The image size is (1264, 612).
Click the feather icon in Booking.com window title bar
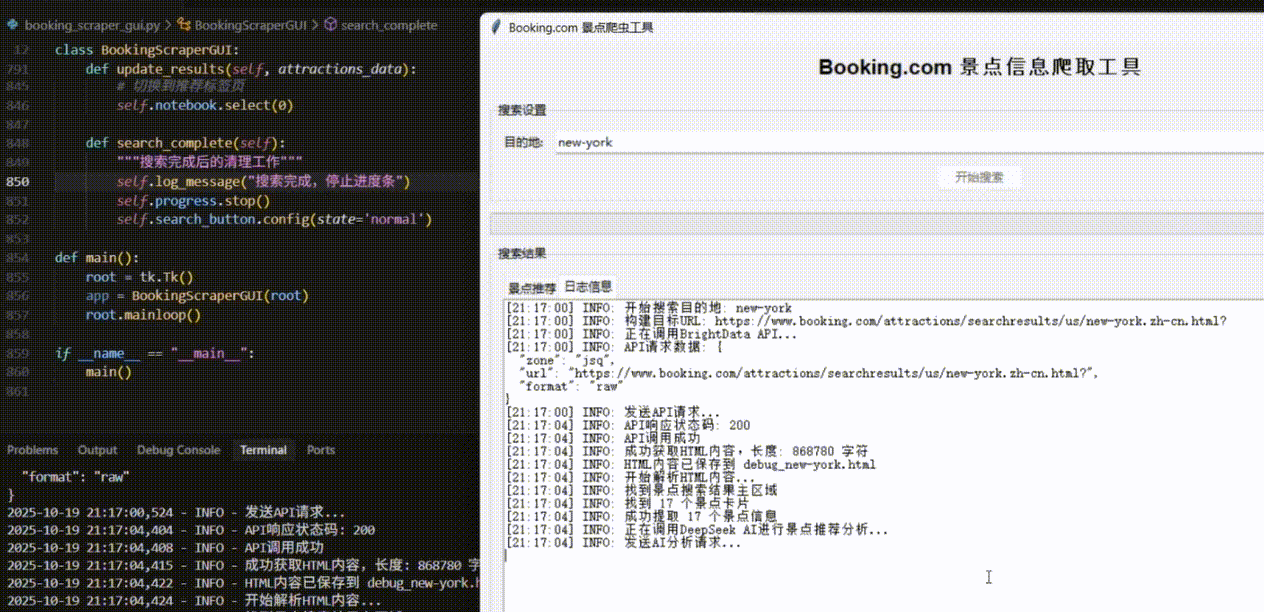pos(495,28)
